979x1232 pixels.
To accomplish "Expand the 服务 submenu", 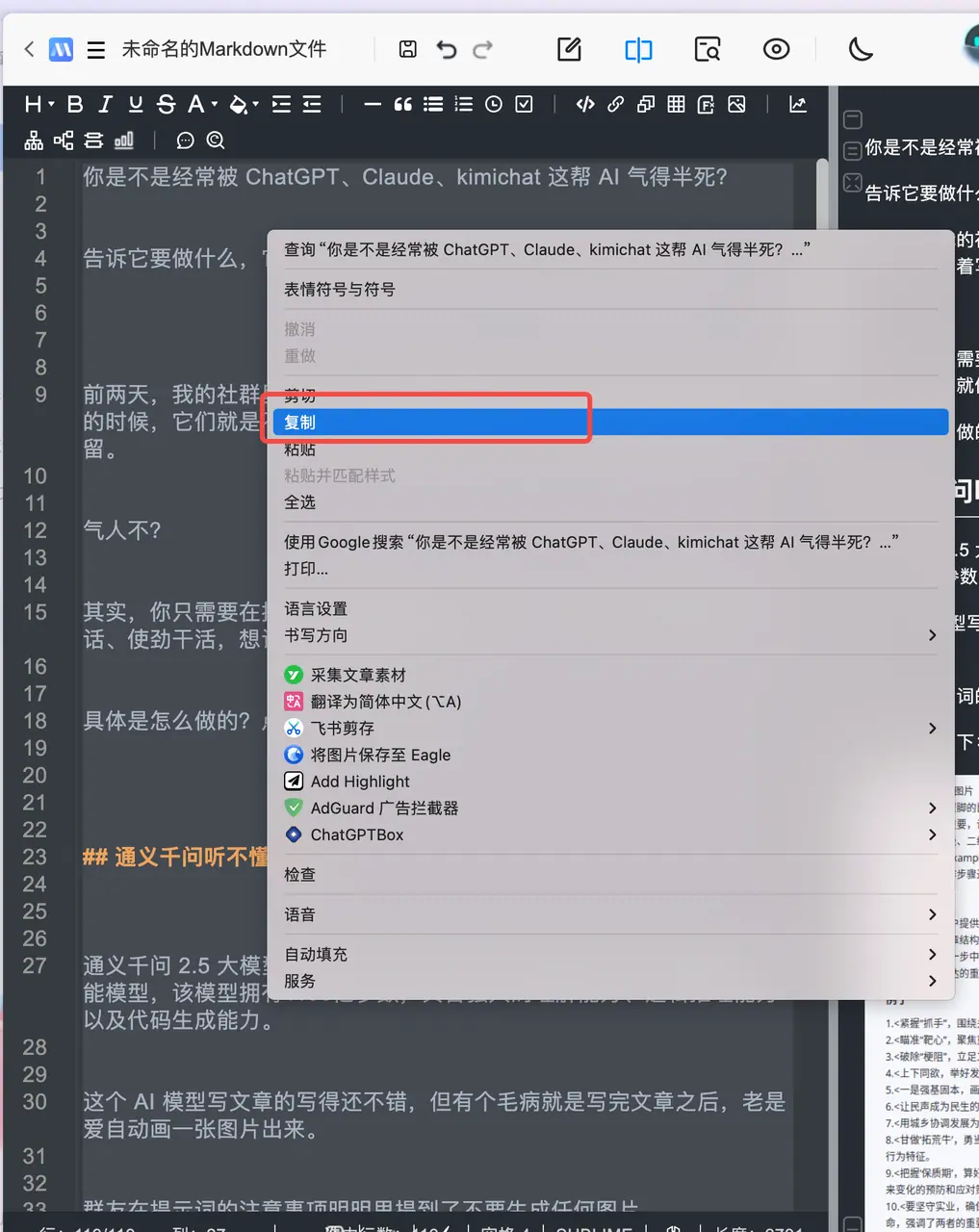I will click(x=610, y=982).
